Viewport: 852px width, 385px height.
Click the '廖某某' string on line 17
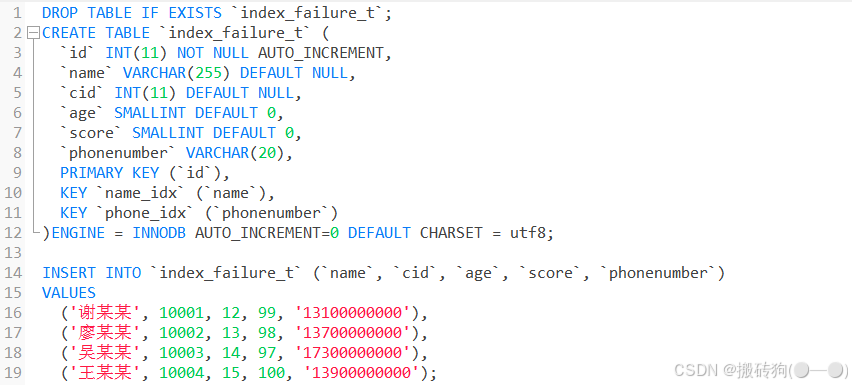tap(105, 332)
